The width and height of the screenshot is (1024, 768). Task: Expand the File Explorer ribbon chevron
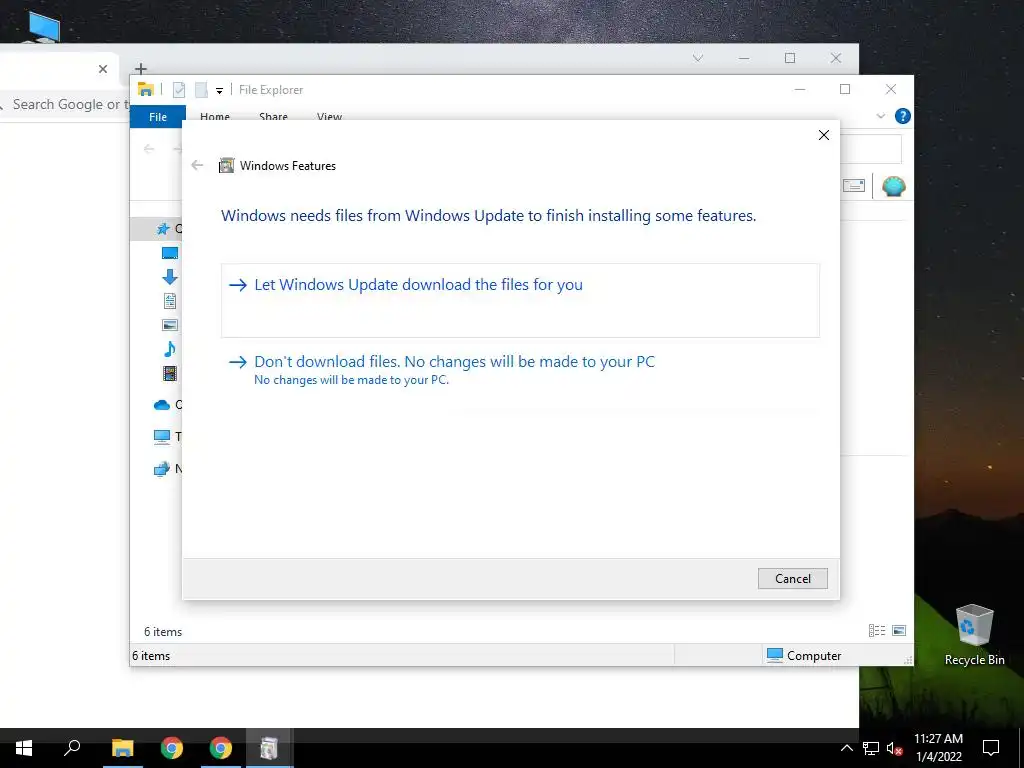tap(880, 116)
